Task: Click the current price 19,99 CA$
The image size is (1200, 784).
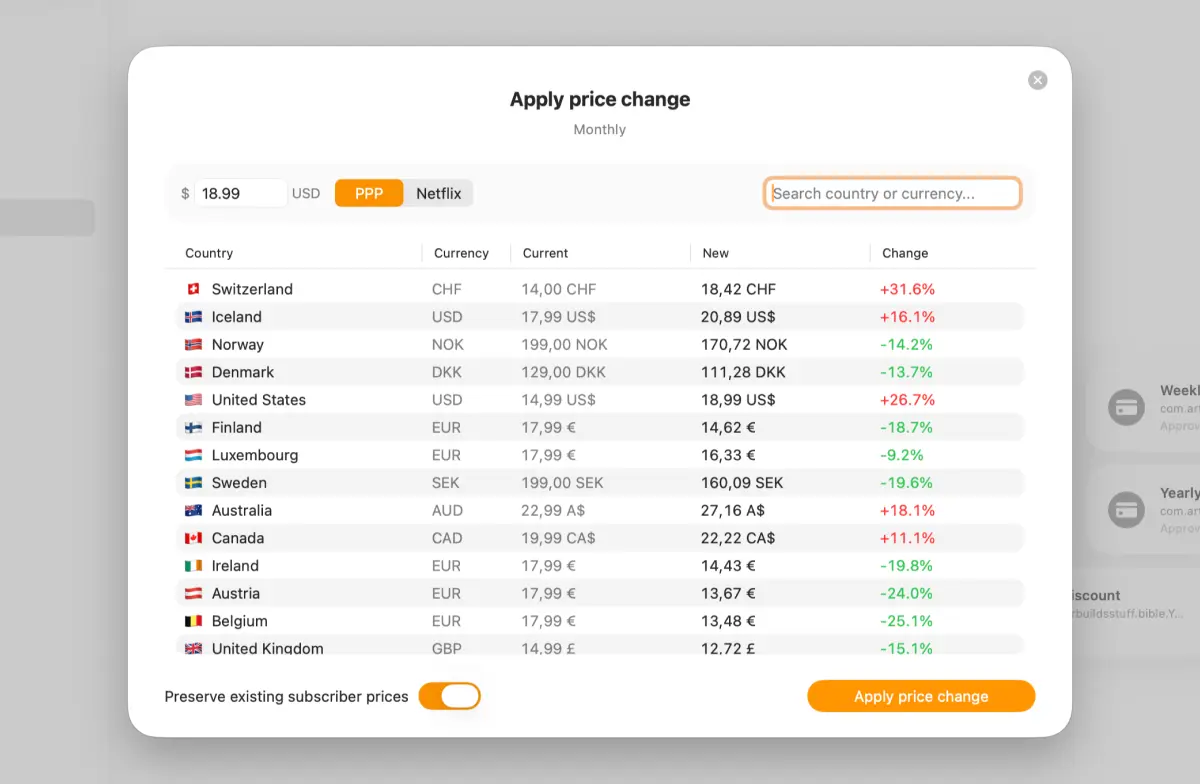Action: coord(558,538)
